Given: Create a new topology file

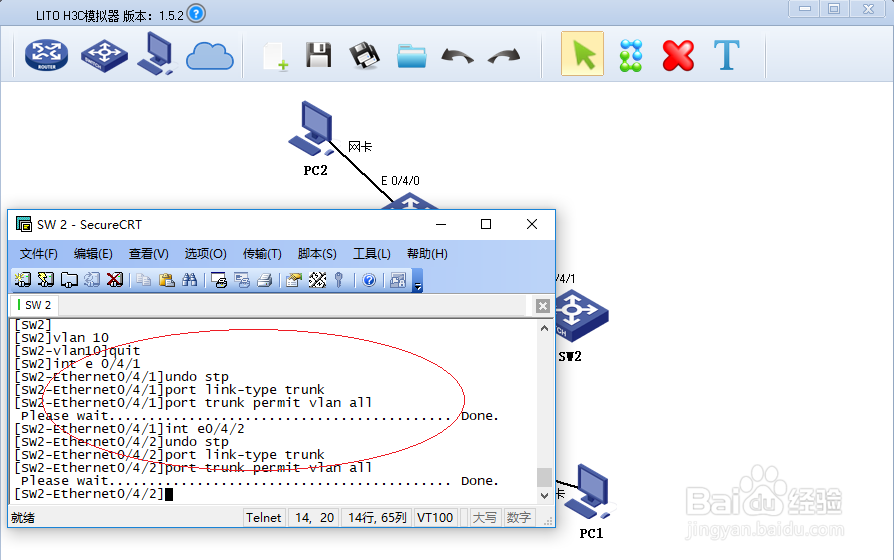Looking at the screenshot, I should (276, 56).
